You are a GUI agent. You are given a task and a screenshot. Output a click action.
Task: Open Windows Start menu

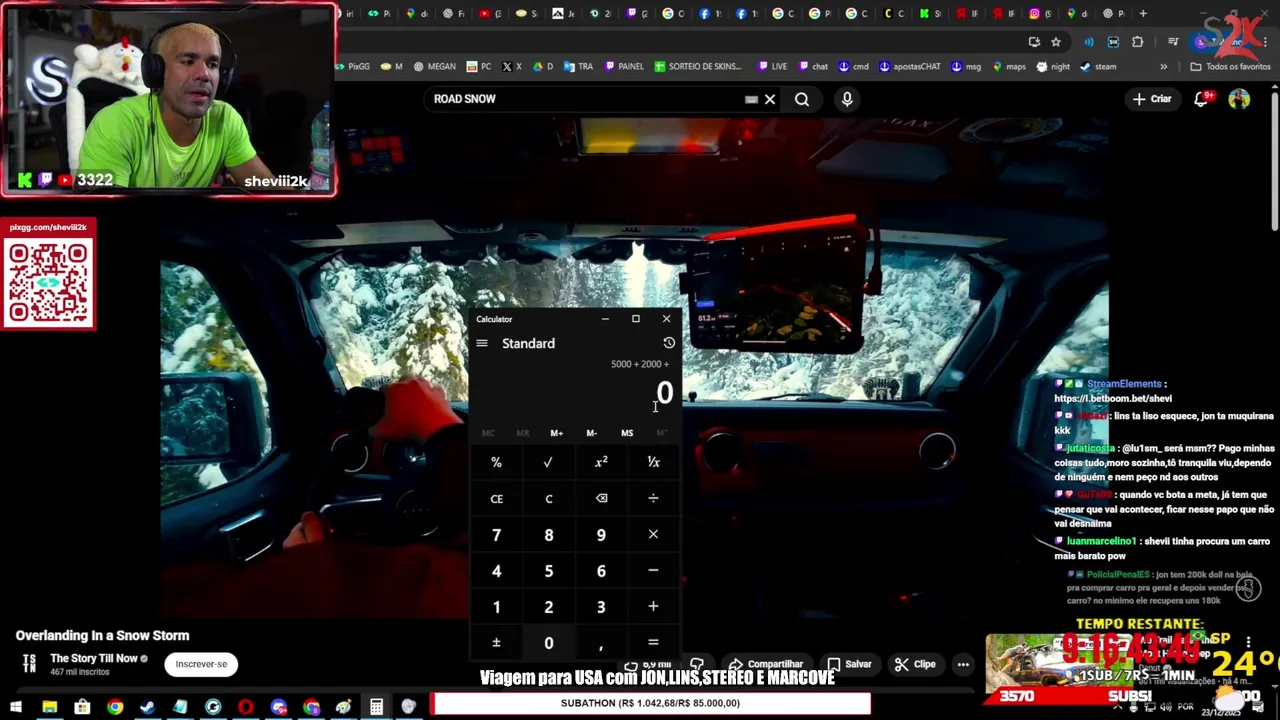[x=16, y=707]
